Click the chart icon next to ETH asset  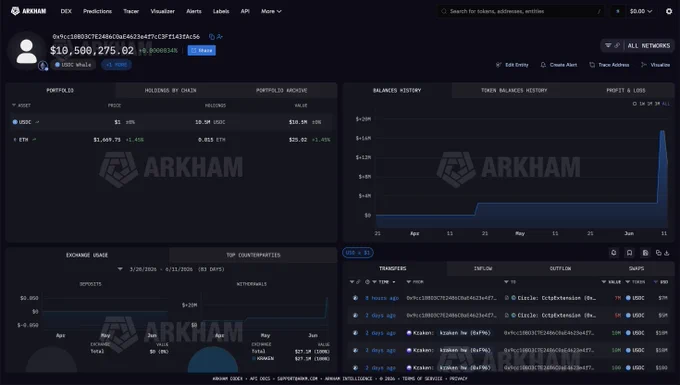[34, 140]
